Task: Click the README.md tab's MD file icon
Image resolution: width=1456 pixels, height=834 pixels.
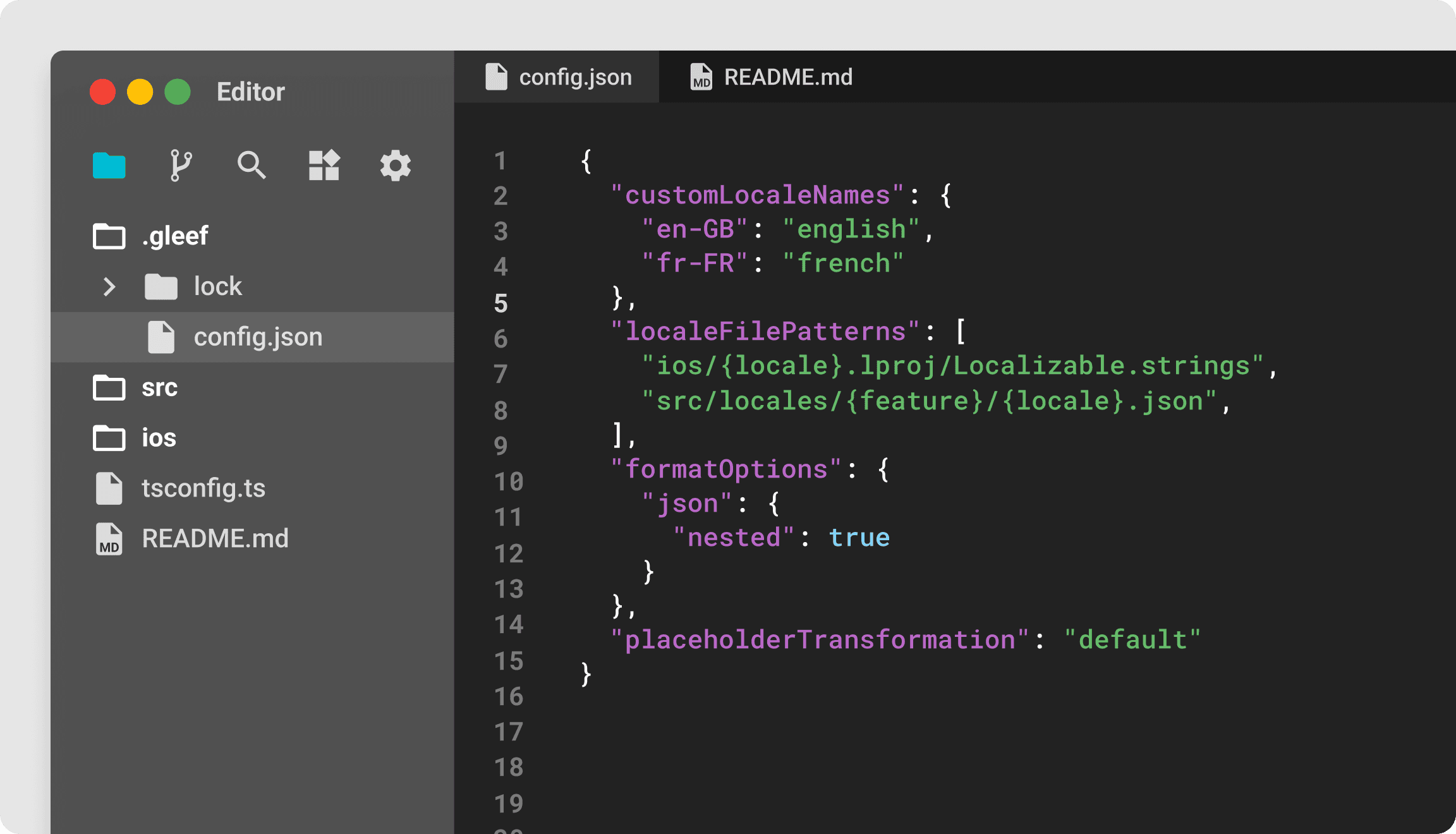Action: 701,77
